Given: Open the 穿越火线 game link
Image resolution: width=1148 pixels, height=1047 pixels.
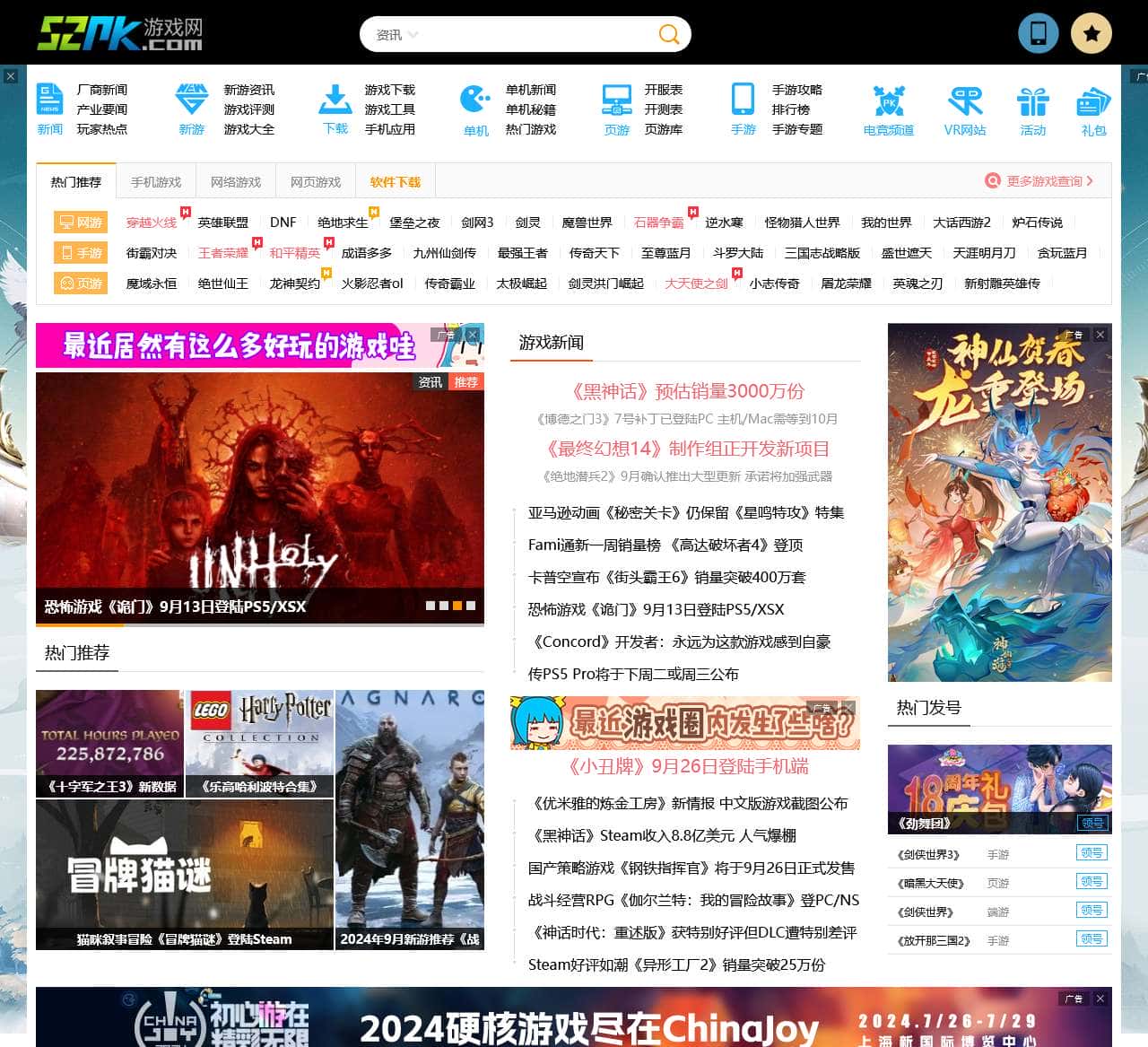Looking at the screenshot, I should 152,222.
